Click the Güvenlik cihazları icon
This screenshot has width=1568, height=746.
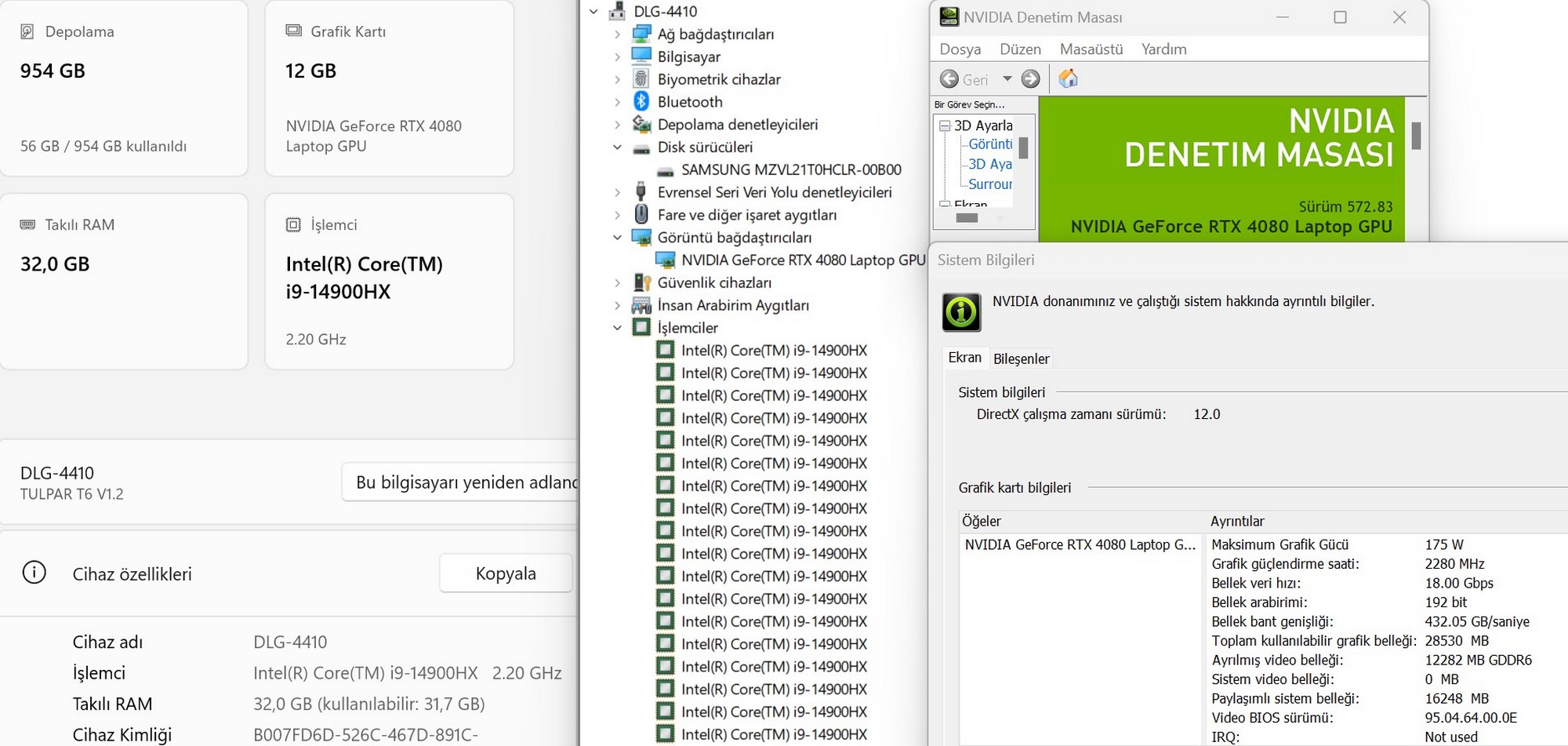tap(641, 282)
